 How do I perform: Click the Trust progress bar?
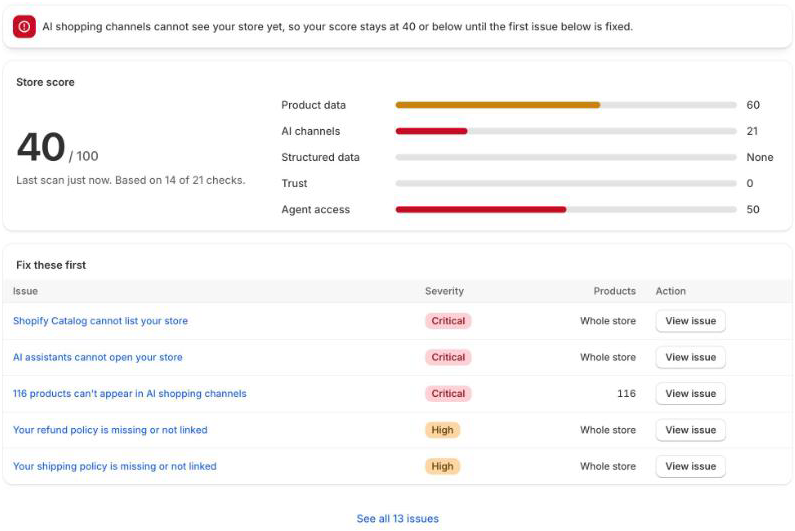(x=566, y=184)
